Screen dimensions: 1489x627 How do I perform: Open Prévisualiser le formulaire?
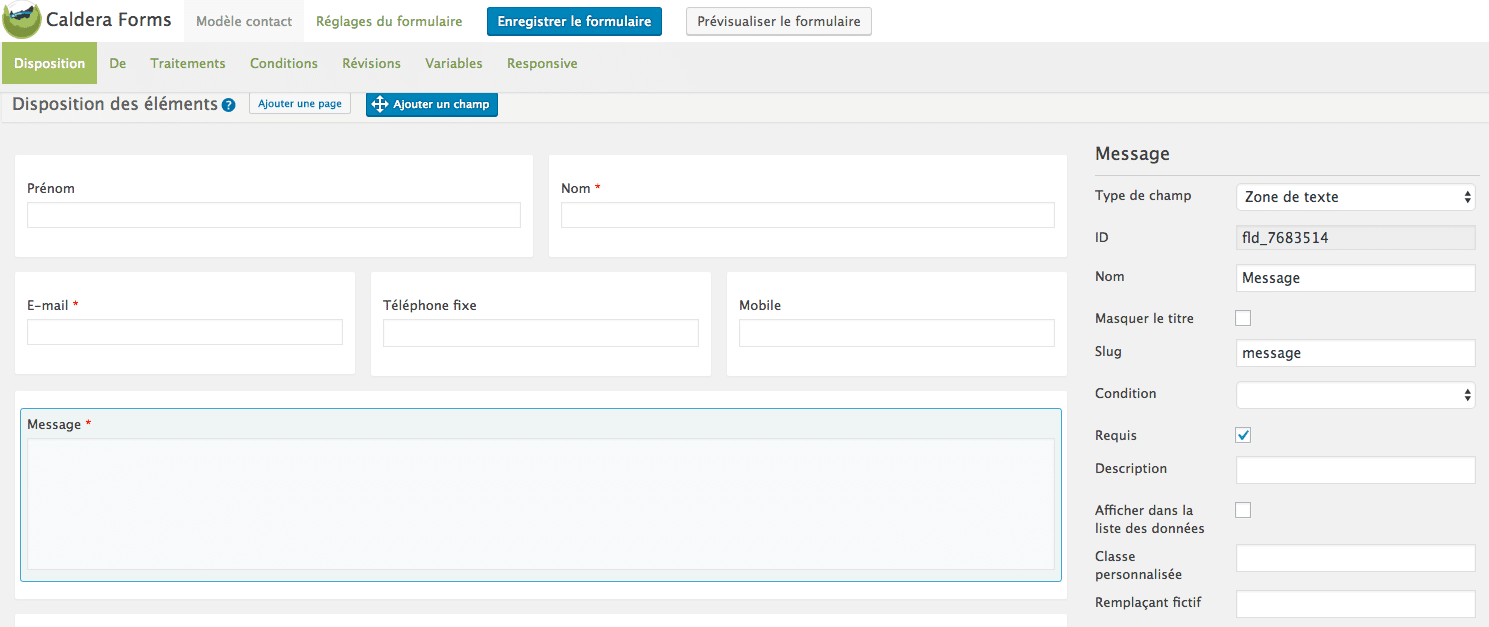778,20
